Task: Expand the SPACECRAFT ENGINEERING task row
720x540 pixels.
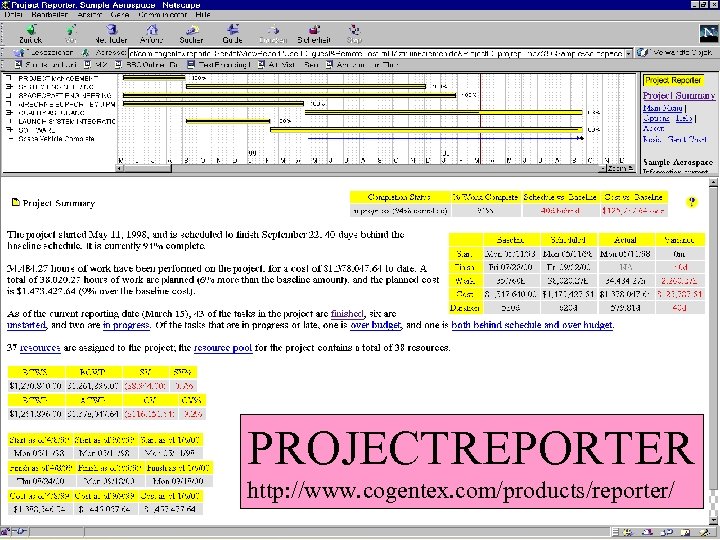Action: coord(9,96)
